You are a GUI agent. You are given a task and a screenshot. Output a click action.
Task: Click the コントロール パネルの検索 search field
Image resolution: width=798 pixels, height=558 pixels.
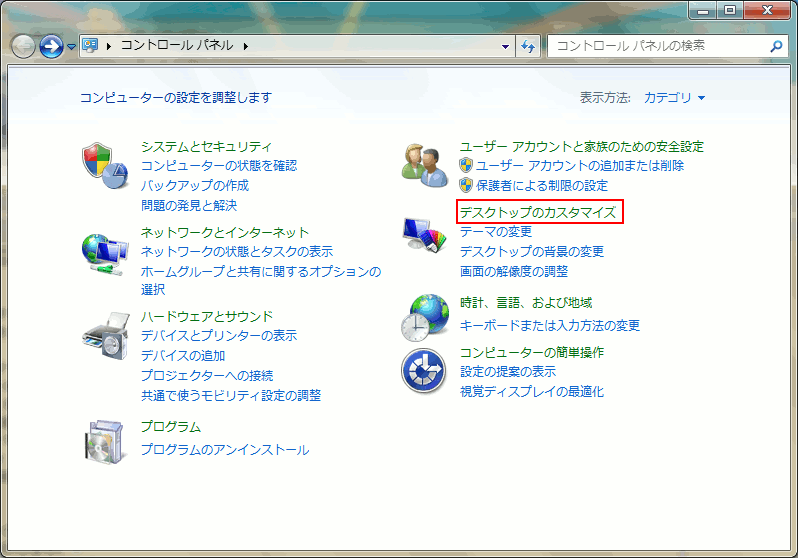click(655, 46)
